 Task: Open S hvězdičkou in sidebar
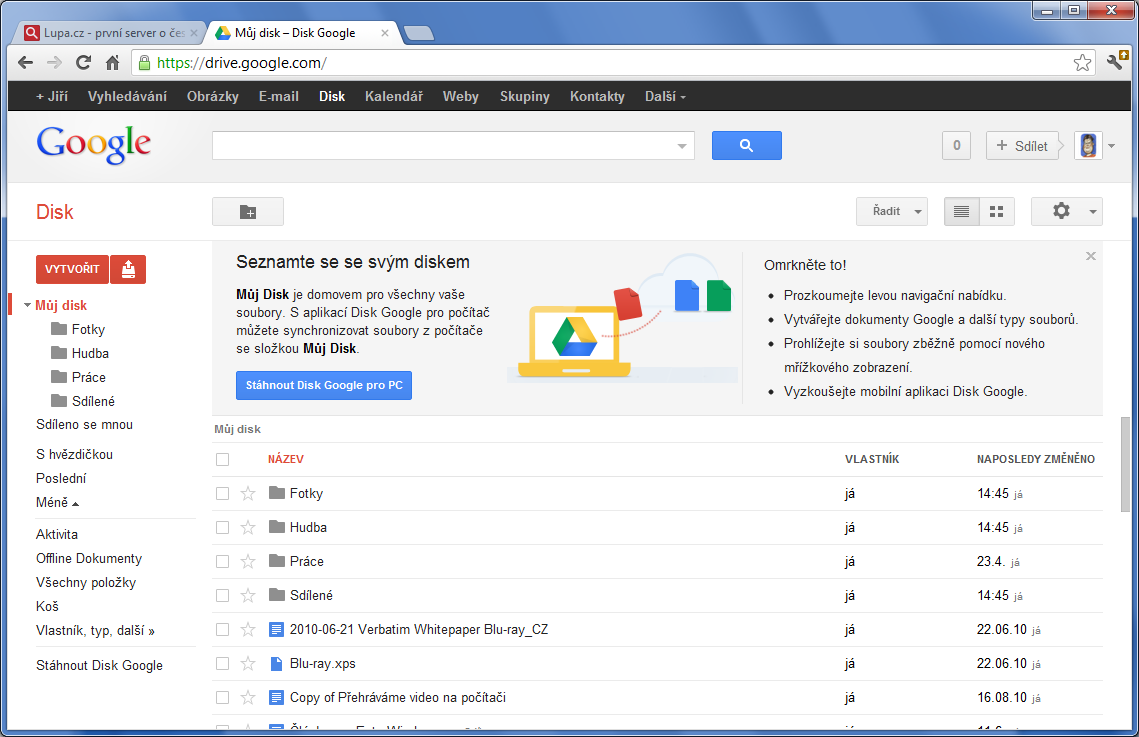click(74, 455)
